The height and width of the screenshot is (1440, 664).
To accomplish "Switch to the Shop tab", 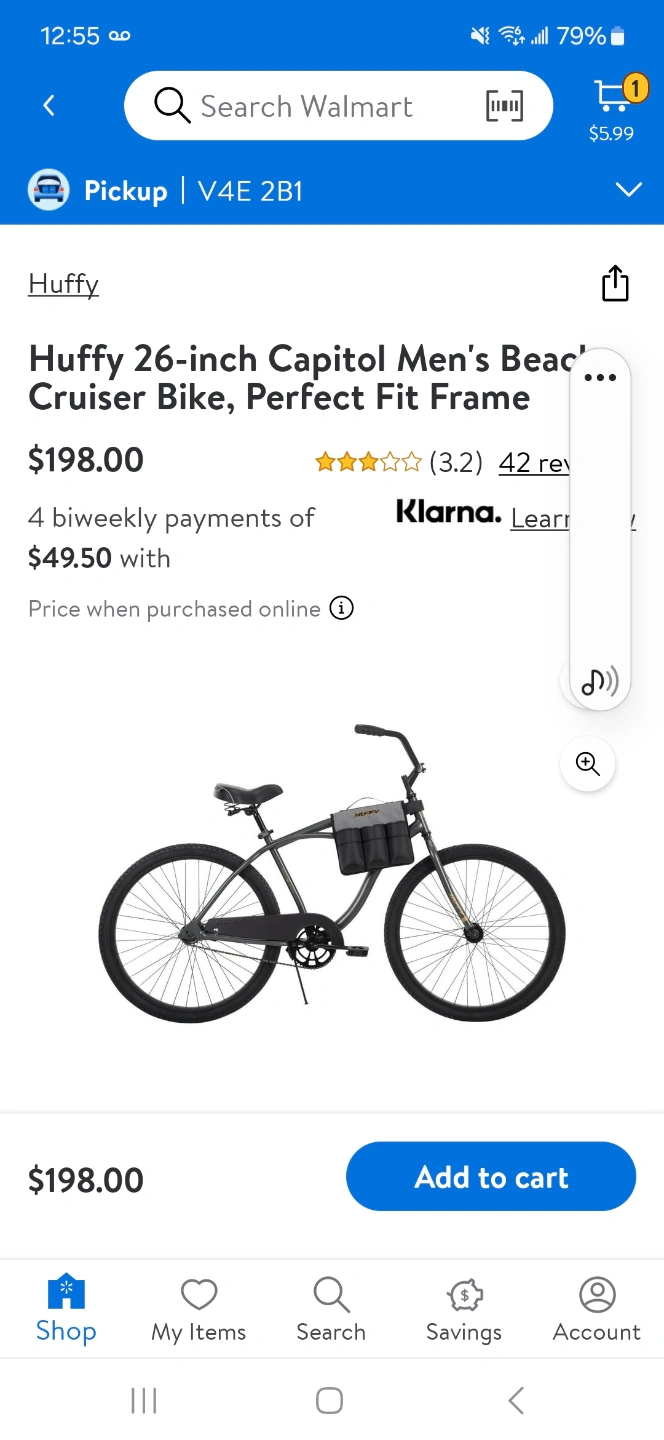I will [66, 1309].
